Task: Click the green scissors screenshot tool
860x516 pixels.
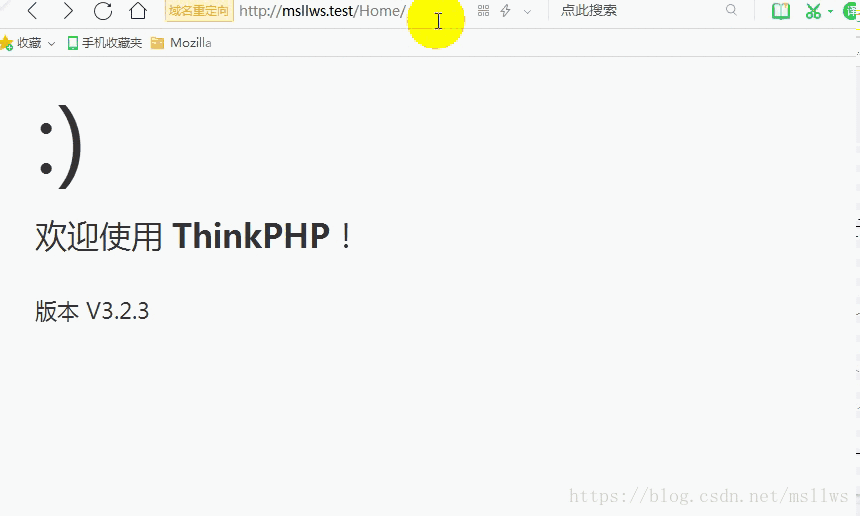Action: 812,11
